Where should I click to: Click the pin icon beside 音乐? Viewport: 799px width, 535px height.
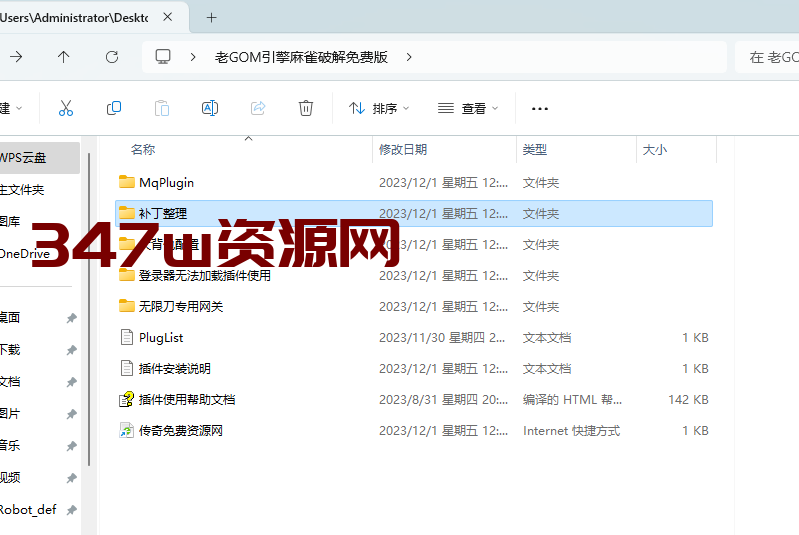tap(71, 446)
